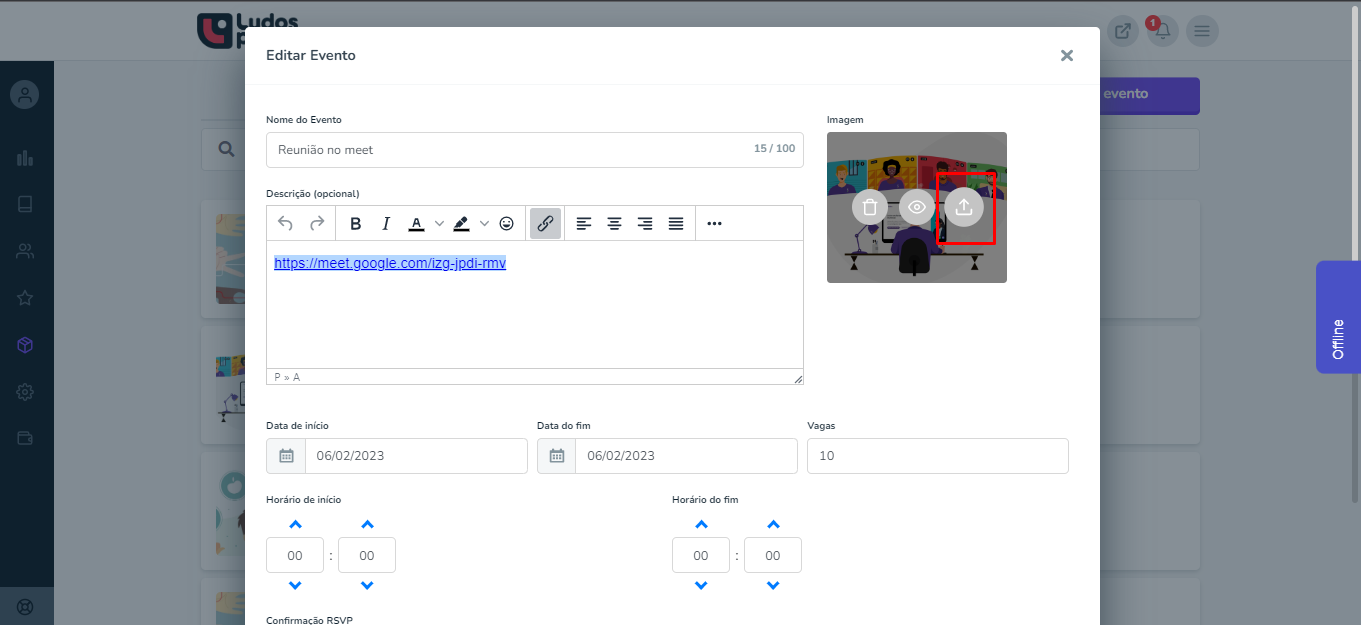Open the emoji picker
The image size is (1361, 625).
[507, 224]
